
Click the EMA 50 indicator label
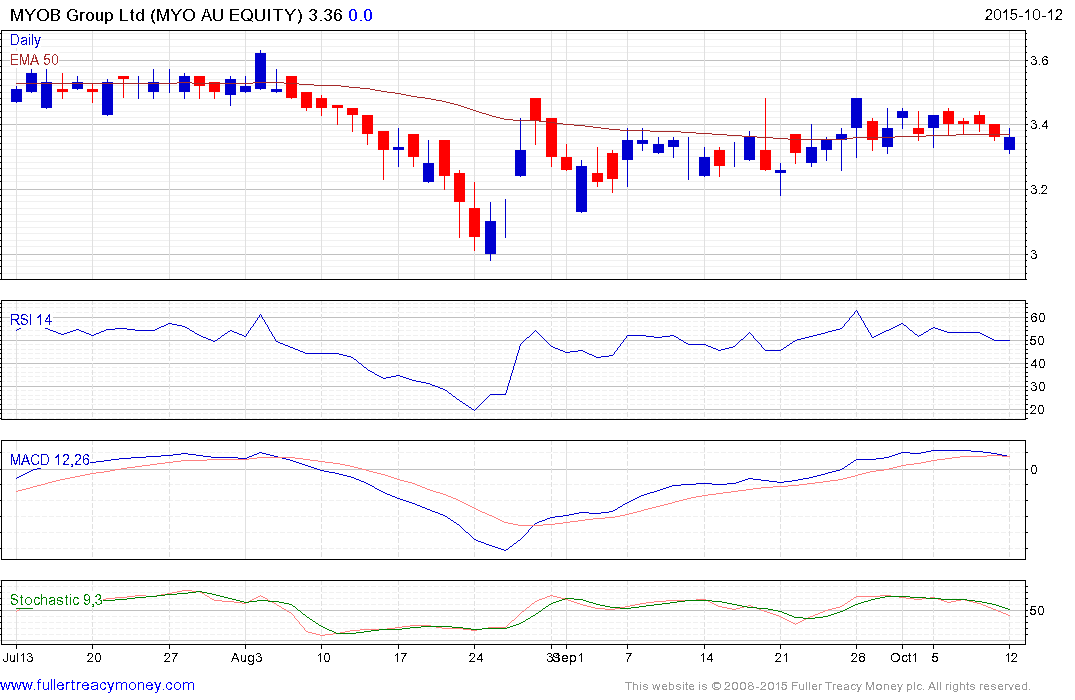[x=34, y=60]
